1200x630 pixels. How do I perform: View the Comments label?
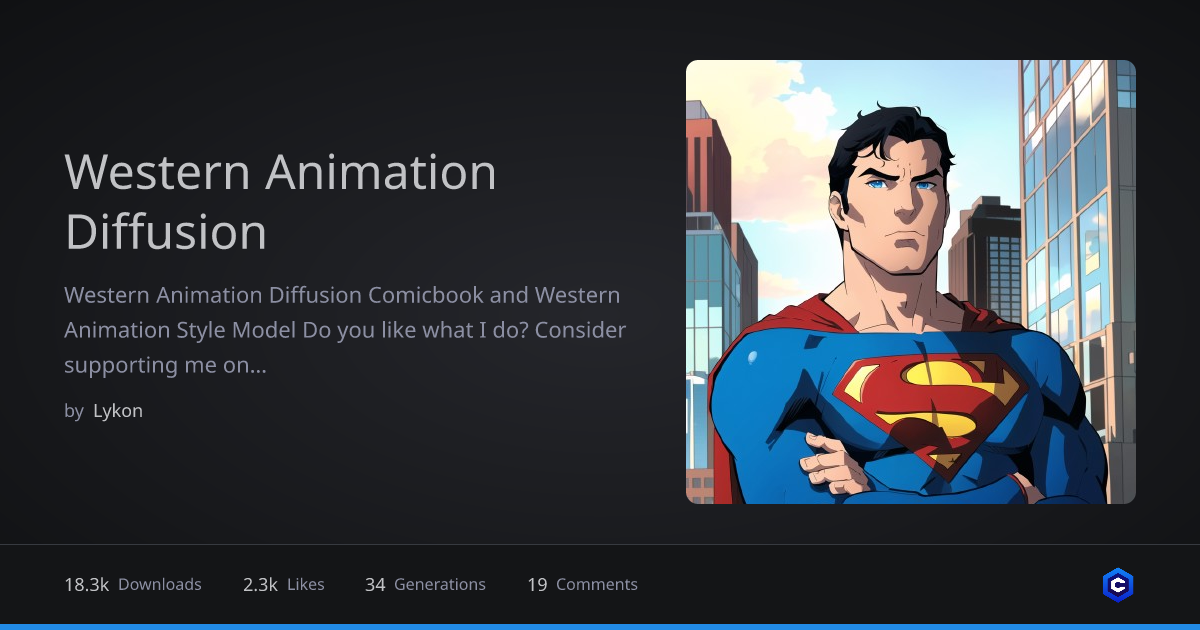[597, 585]
